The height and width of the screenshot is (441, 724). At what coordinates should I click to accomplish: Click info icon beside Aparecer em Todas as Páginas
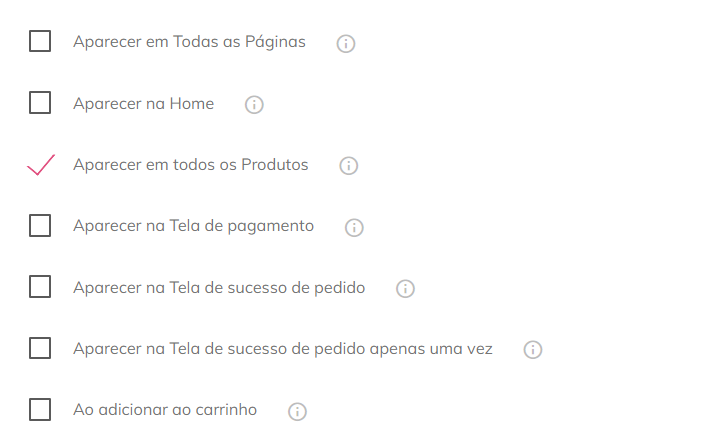(345, 43)
